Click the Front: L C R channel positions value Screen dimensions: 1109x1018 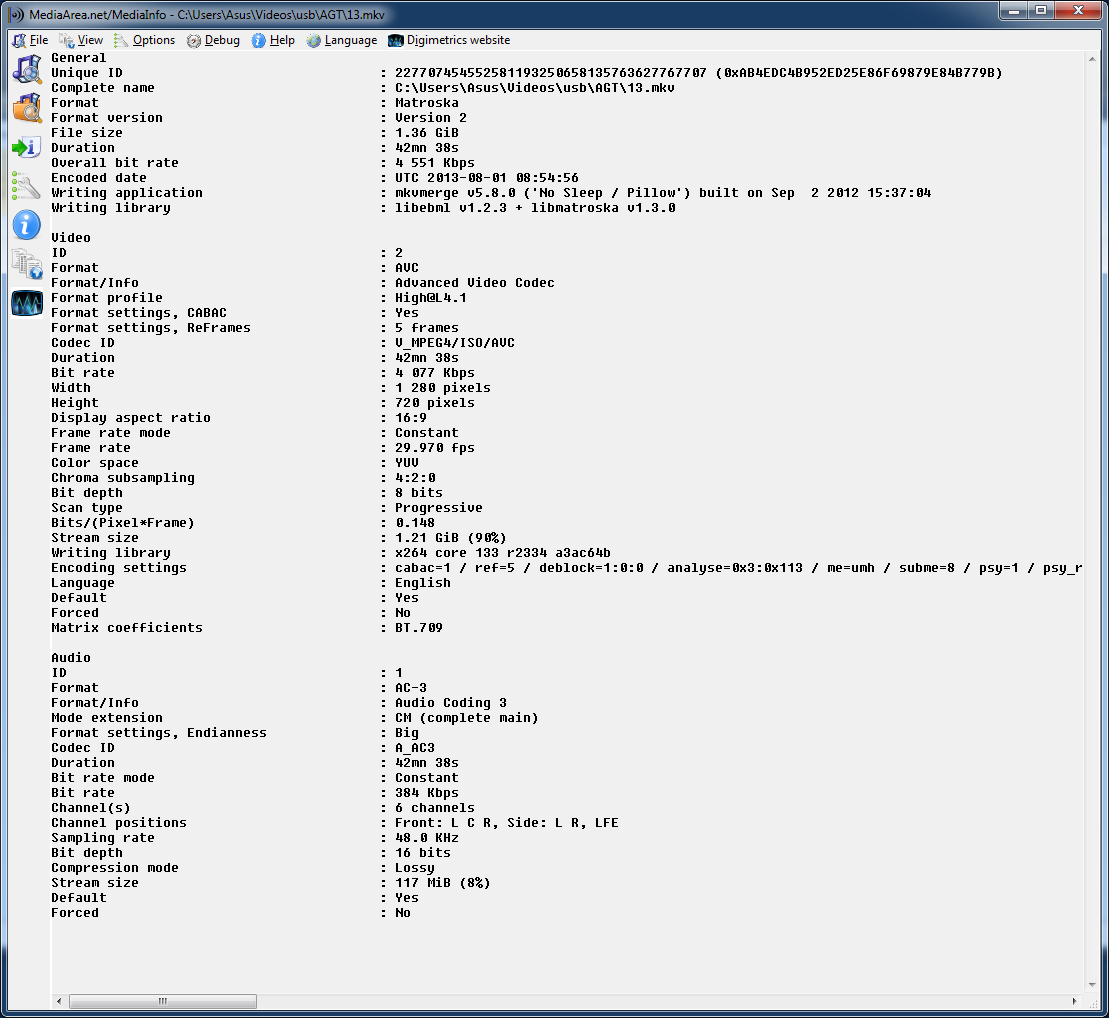506,823
